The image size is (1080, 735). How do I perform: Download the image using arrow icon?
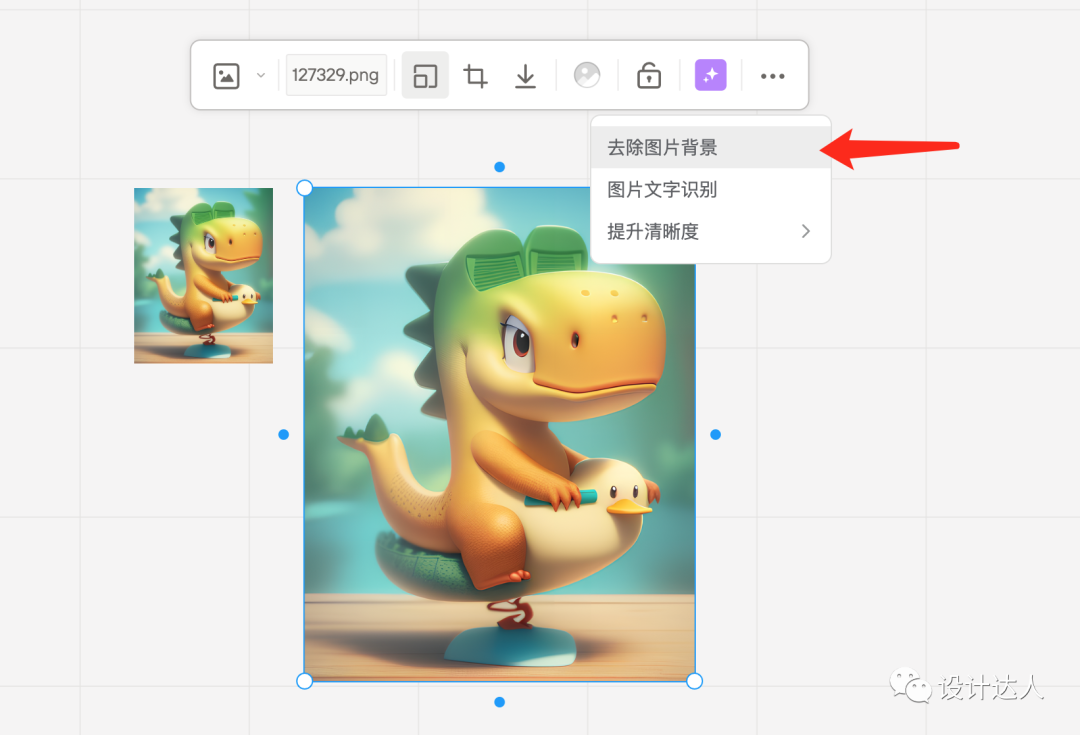coord(526,76)
